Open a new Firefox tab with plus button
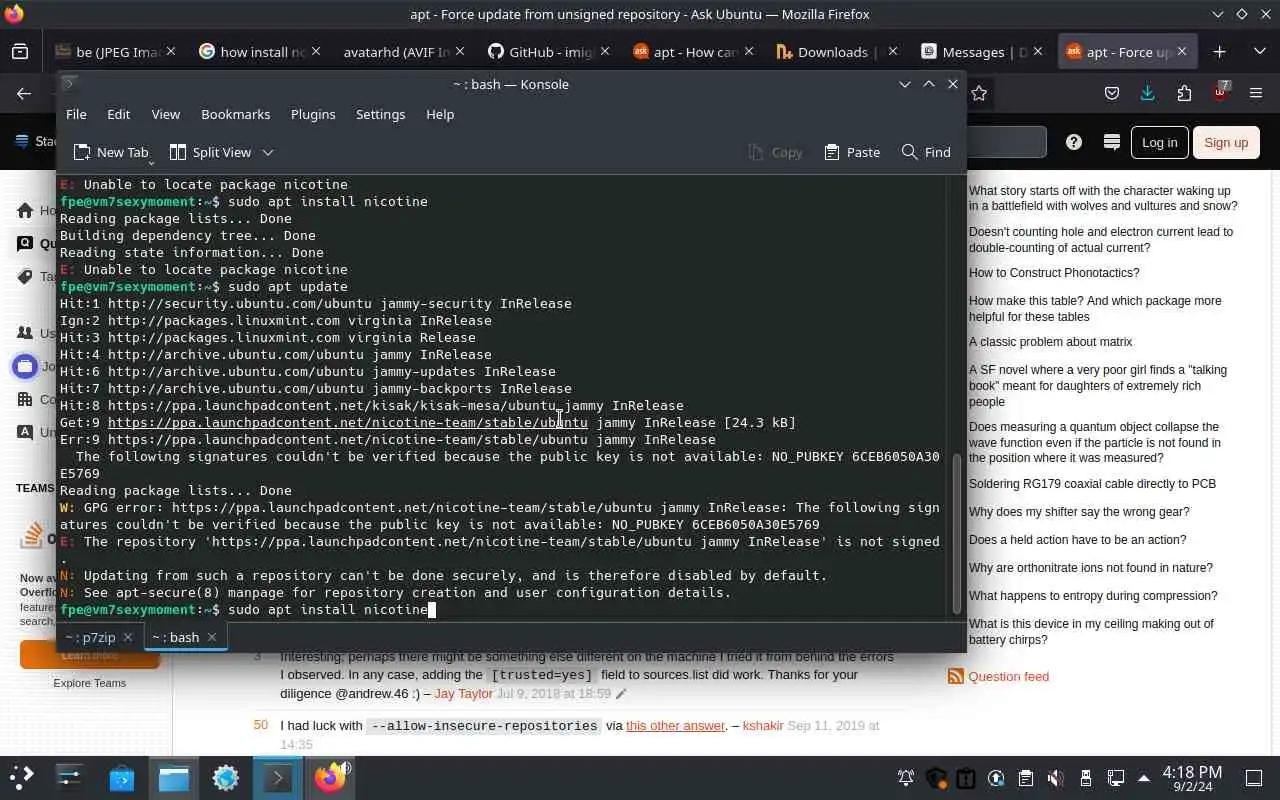This screenshot has width=1280, height=800. tap(1219, 52)
